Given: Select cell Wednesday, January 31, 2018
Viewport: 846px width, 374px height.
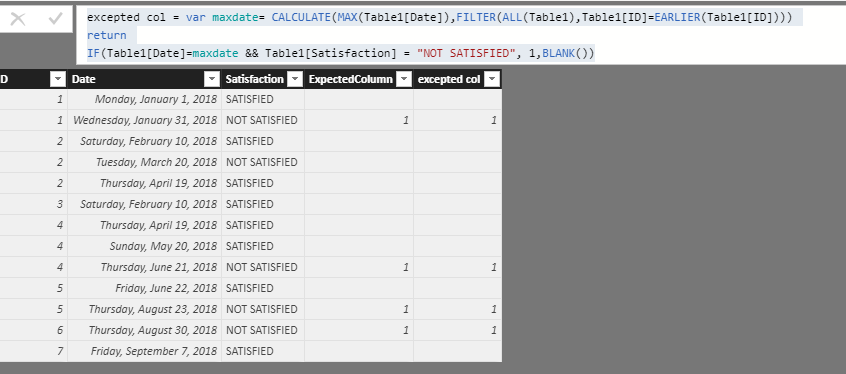Looking at the screenshot, I should click(145, 120).
